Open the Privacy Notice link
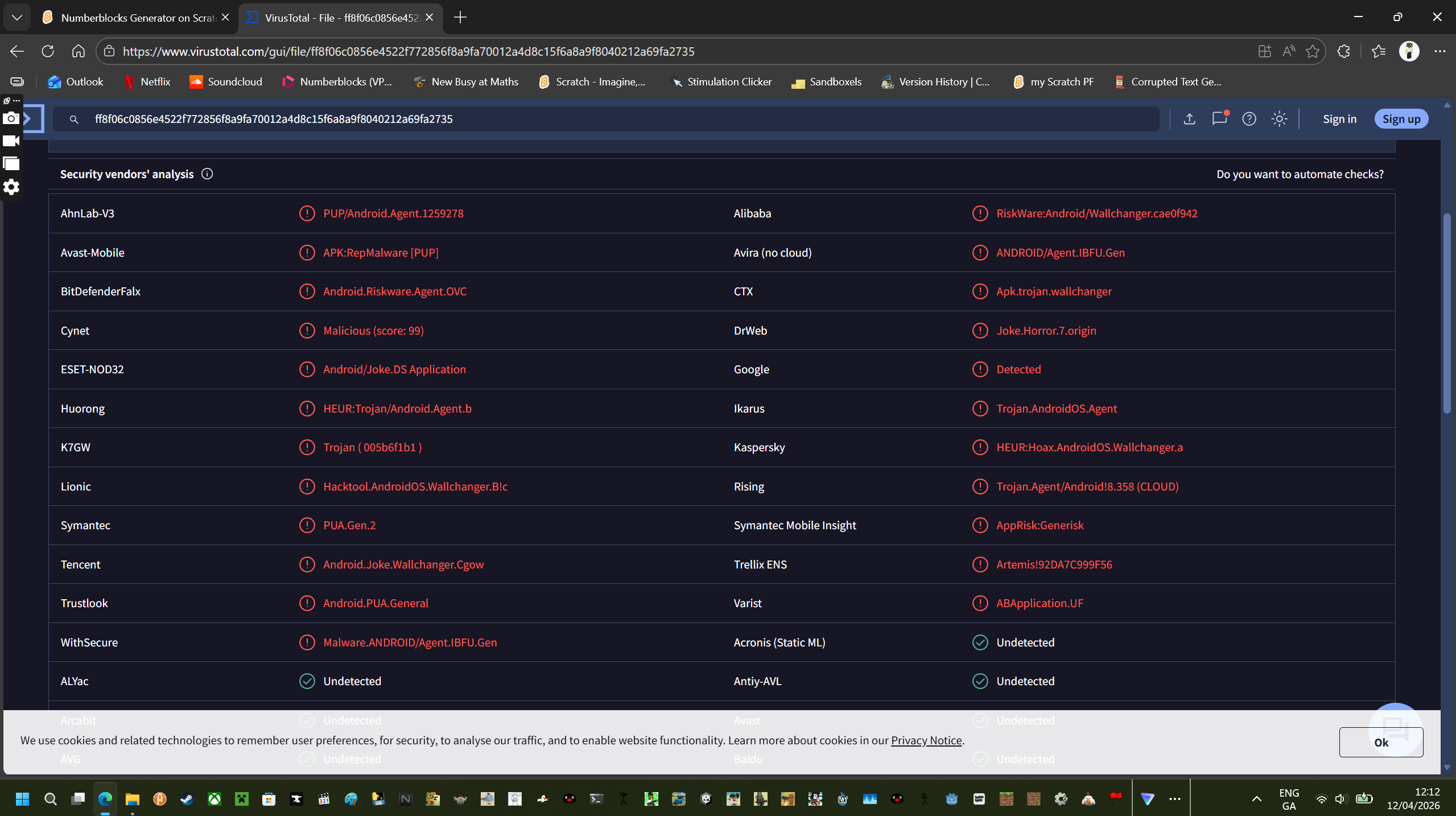Screen dimensions: 1456x816 pos(926,740)
